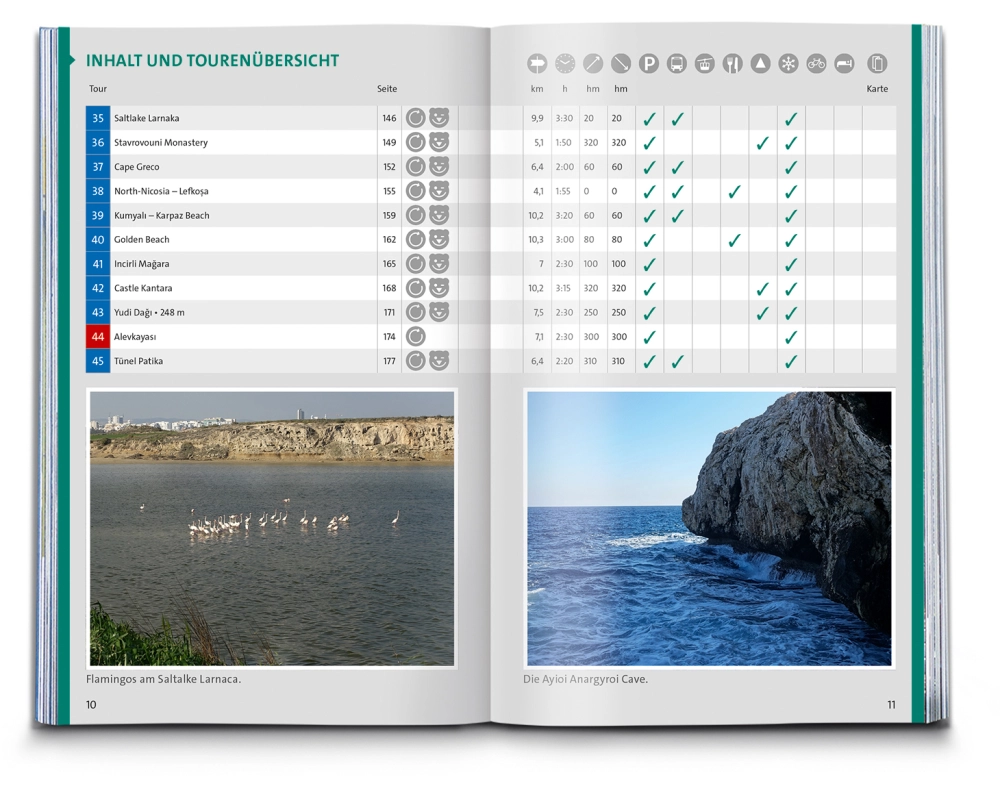
Task: Click the parking P icon
Action: tap(649, 64)
